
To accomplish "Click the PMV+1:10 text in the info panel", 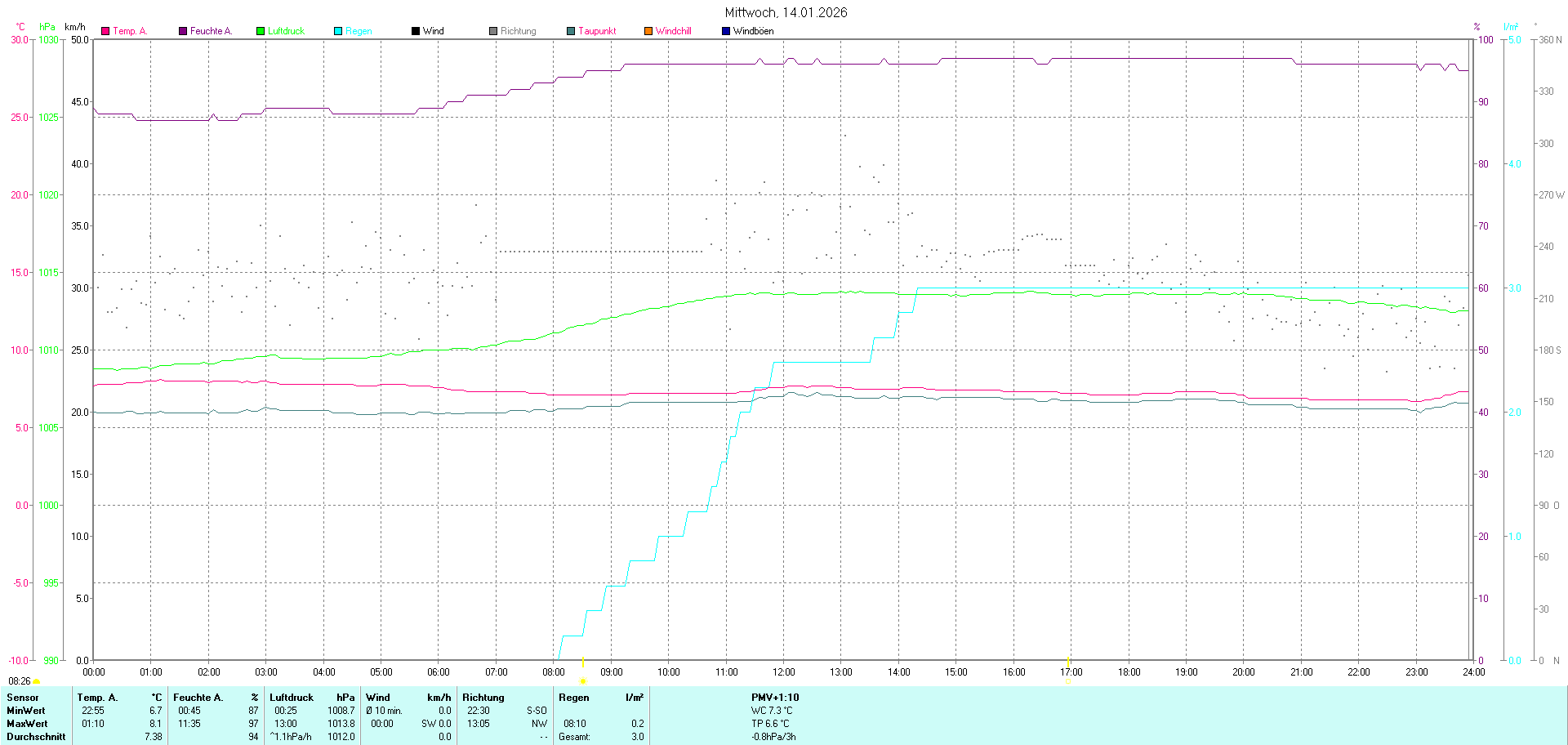I will pyautogui.click(x=775, y=698).
